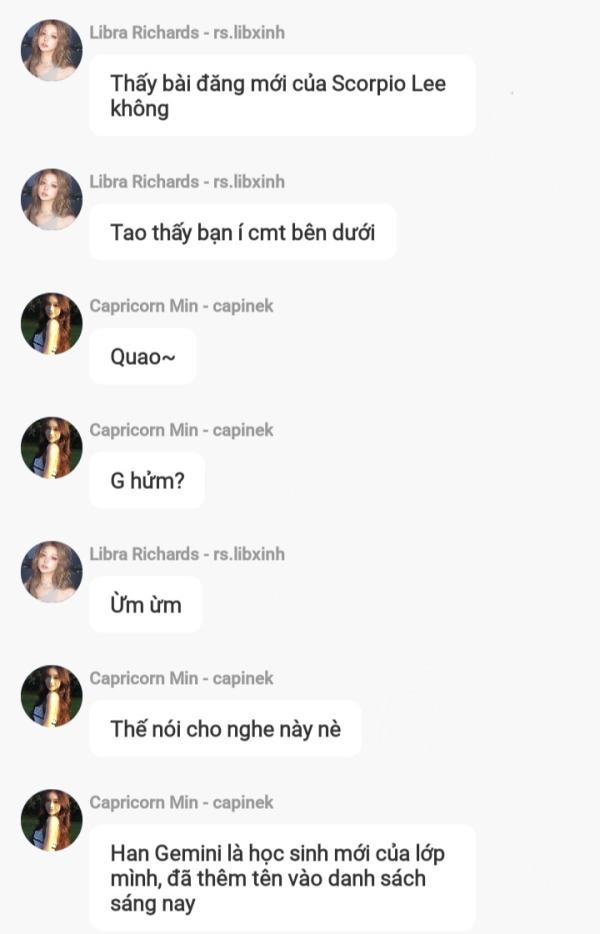
Task: Click Capricorn Min name above Han Gemini message
Action: point(181,802)
